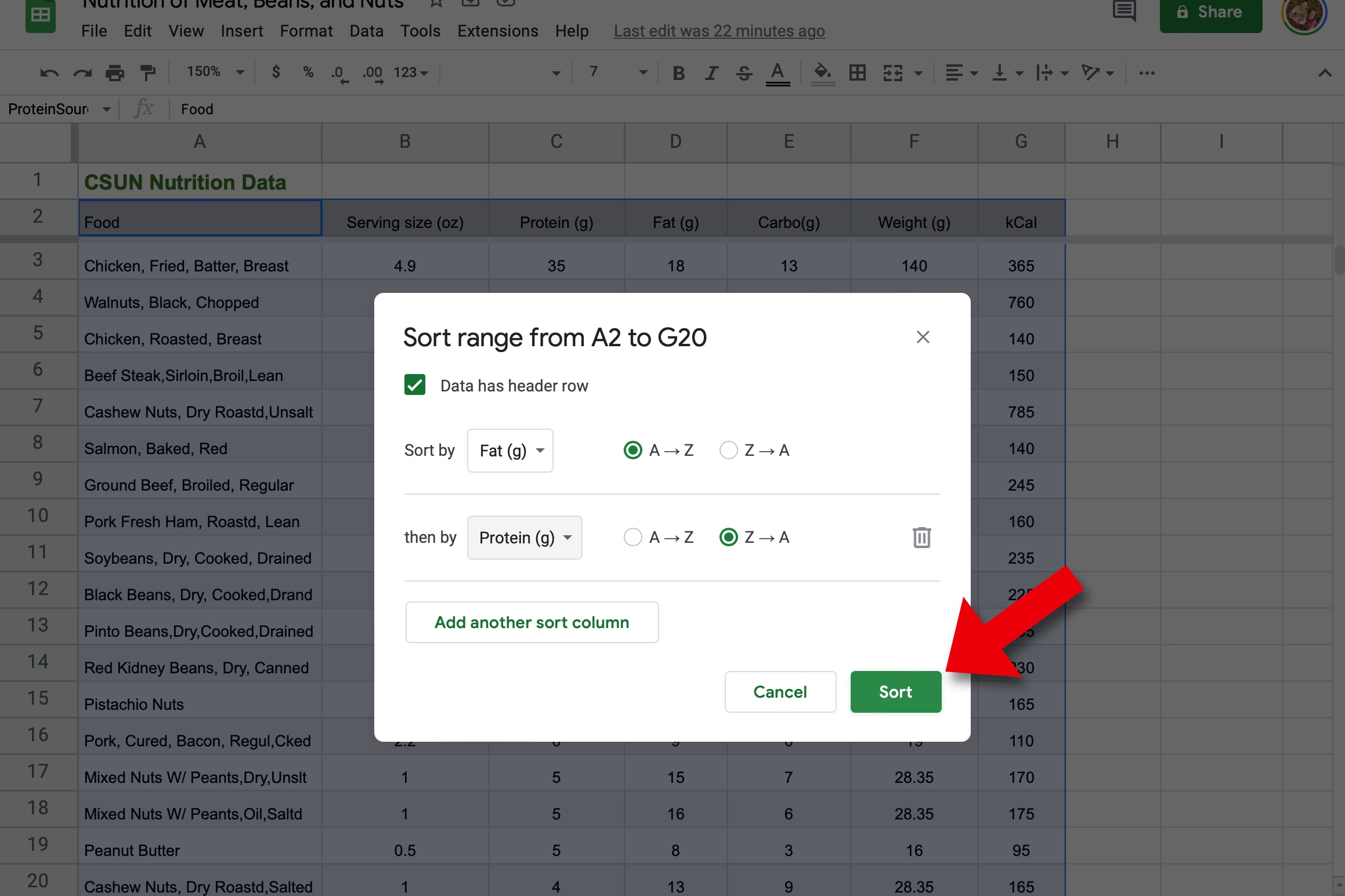Open the then by Protein (g) dropdown
The width and height of the screenshot is (1345, 896).
(525, 538)
